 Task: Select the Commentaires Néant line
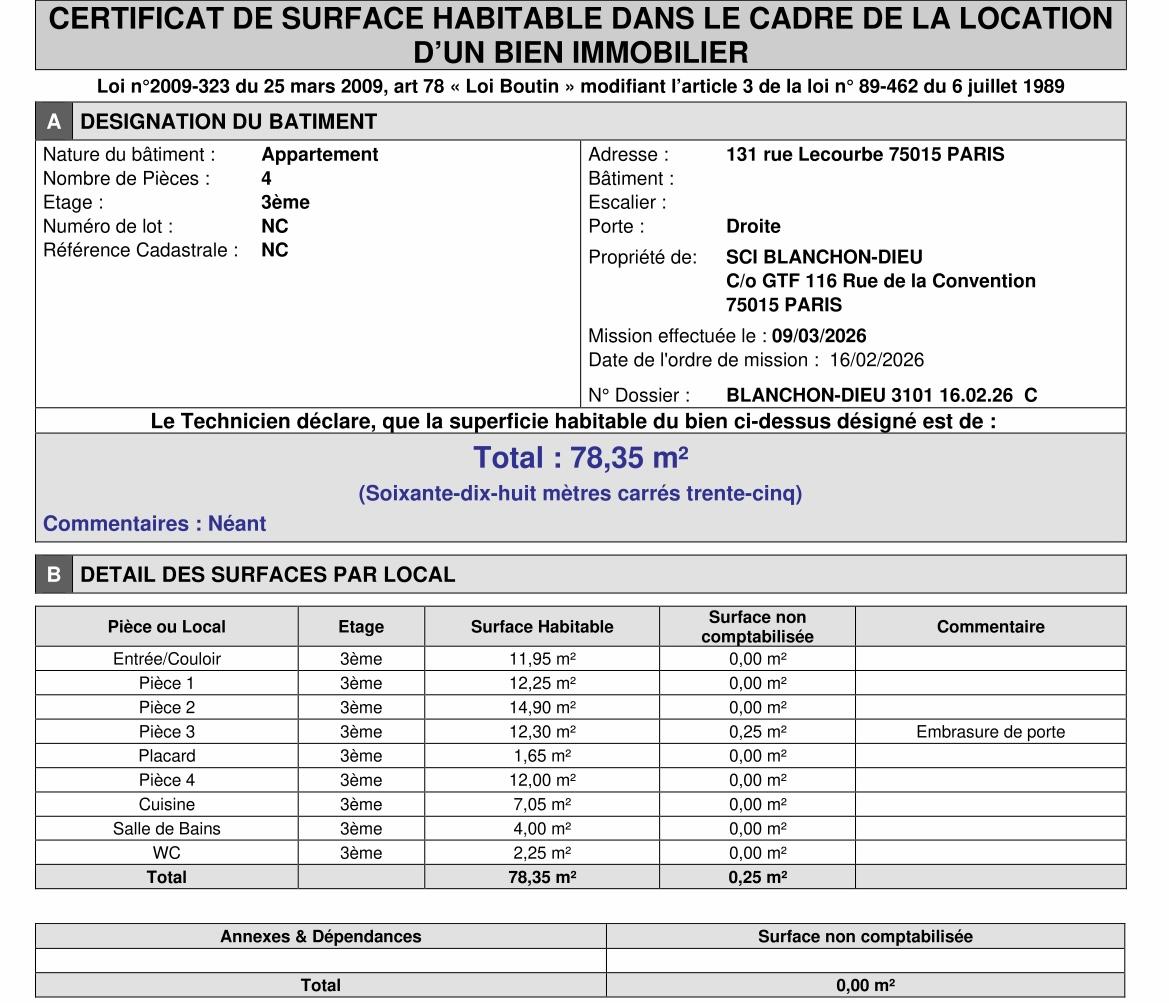(153, 523)
